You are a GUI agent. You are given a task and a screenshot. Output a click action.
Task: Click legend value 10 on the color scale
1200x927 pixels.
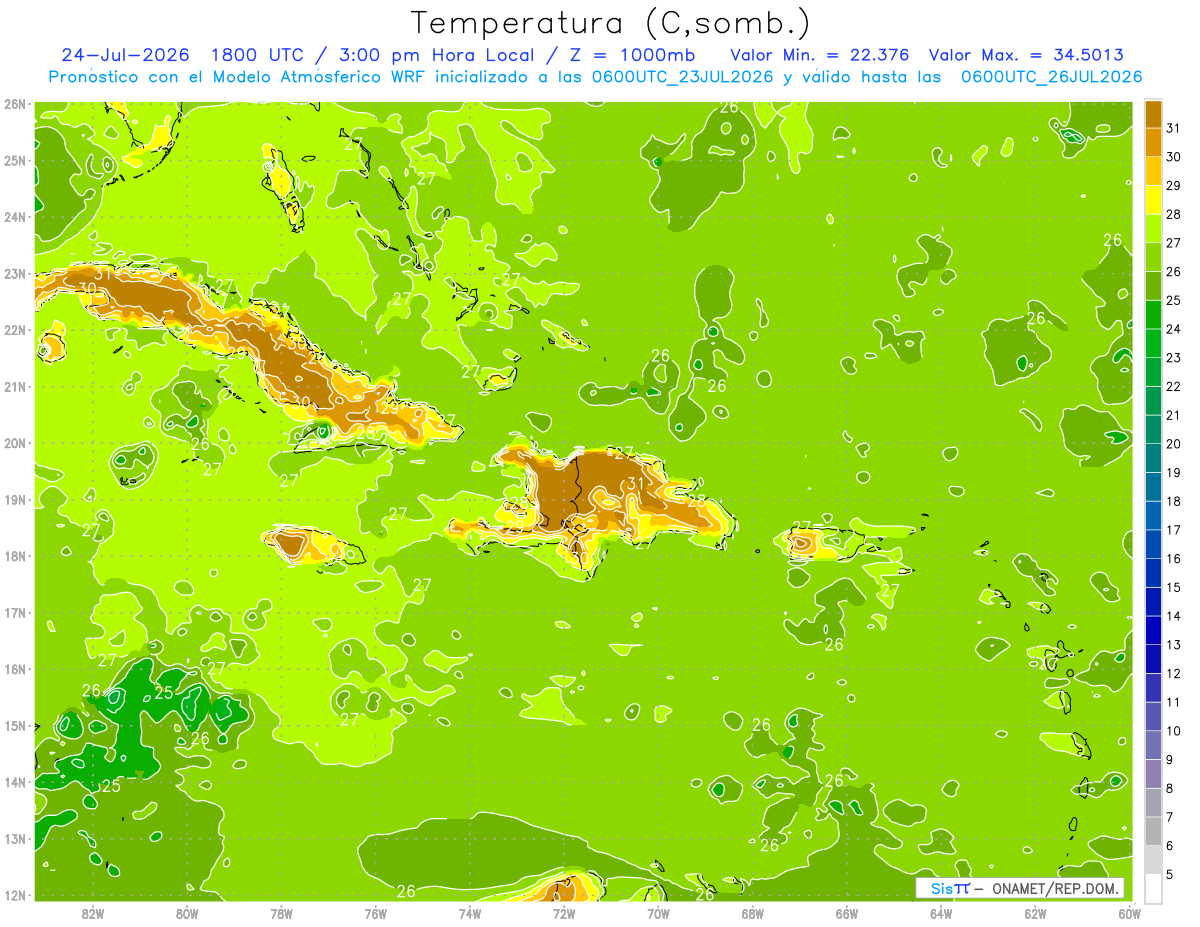tap(1173, 731)
